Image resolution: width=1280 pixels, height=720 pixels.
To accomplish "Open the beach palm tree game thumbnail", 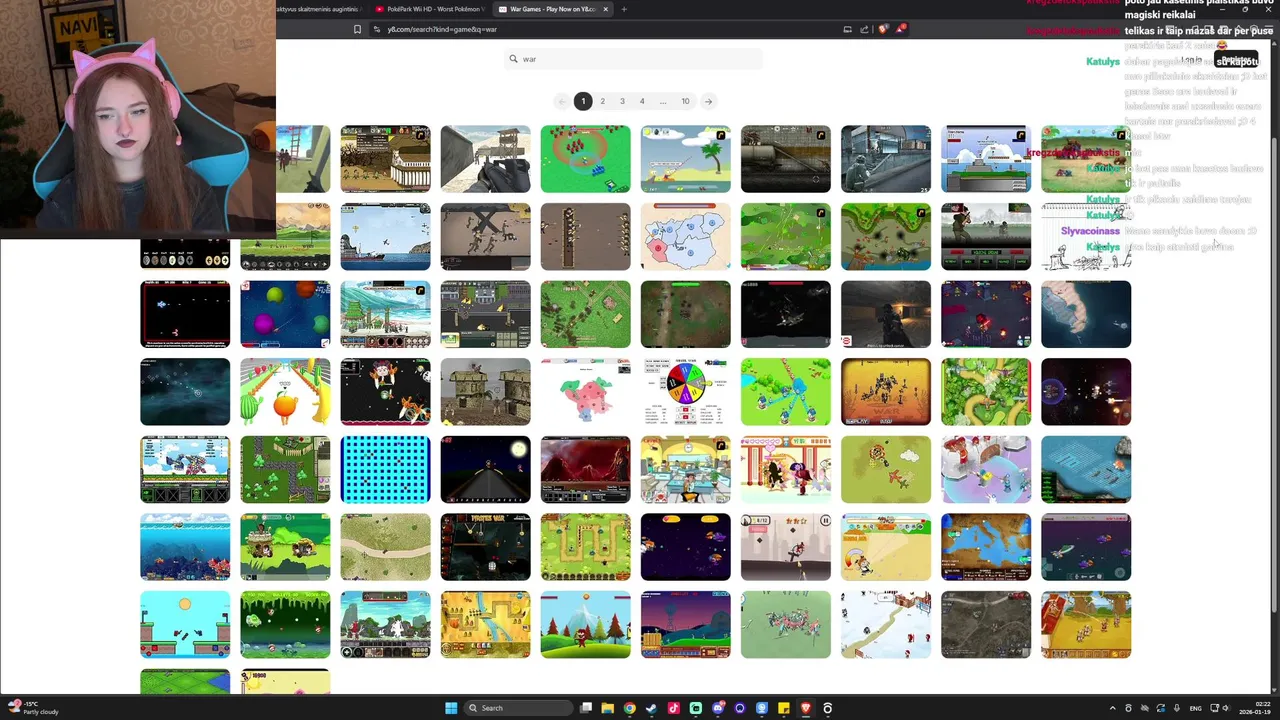I will (x=685, y=159).
